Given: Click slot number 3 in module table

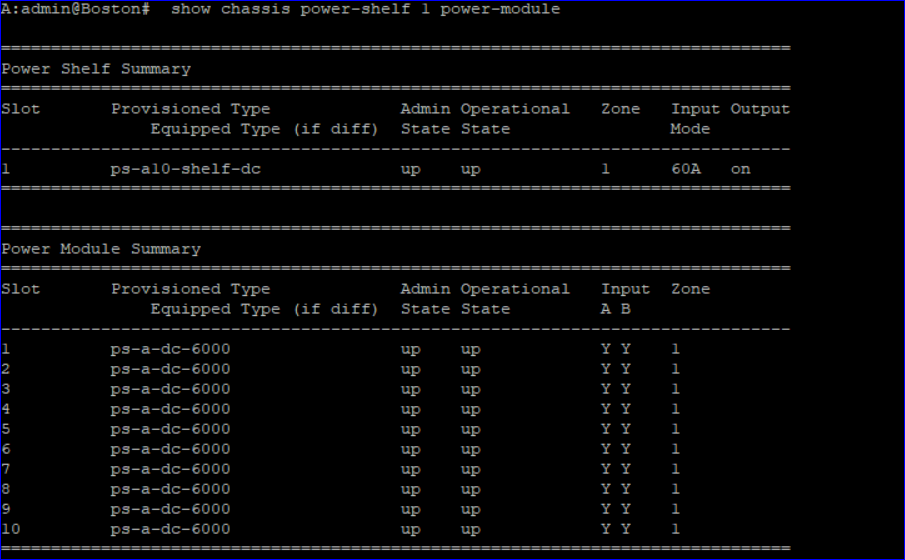Looking at the screenshot, I should [x=6, y=389].
